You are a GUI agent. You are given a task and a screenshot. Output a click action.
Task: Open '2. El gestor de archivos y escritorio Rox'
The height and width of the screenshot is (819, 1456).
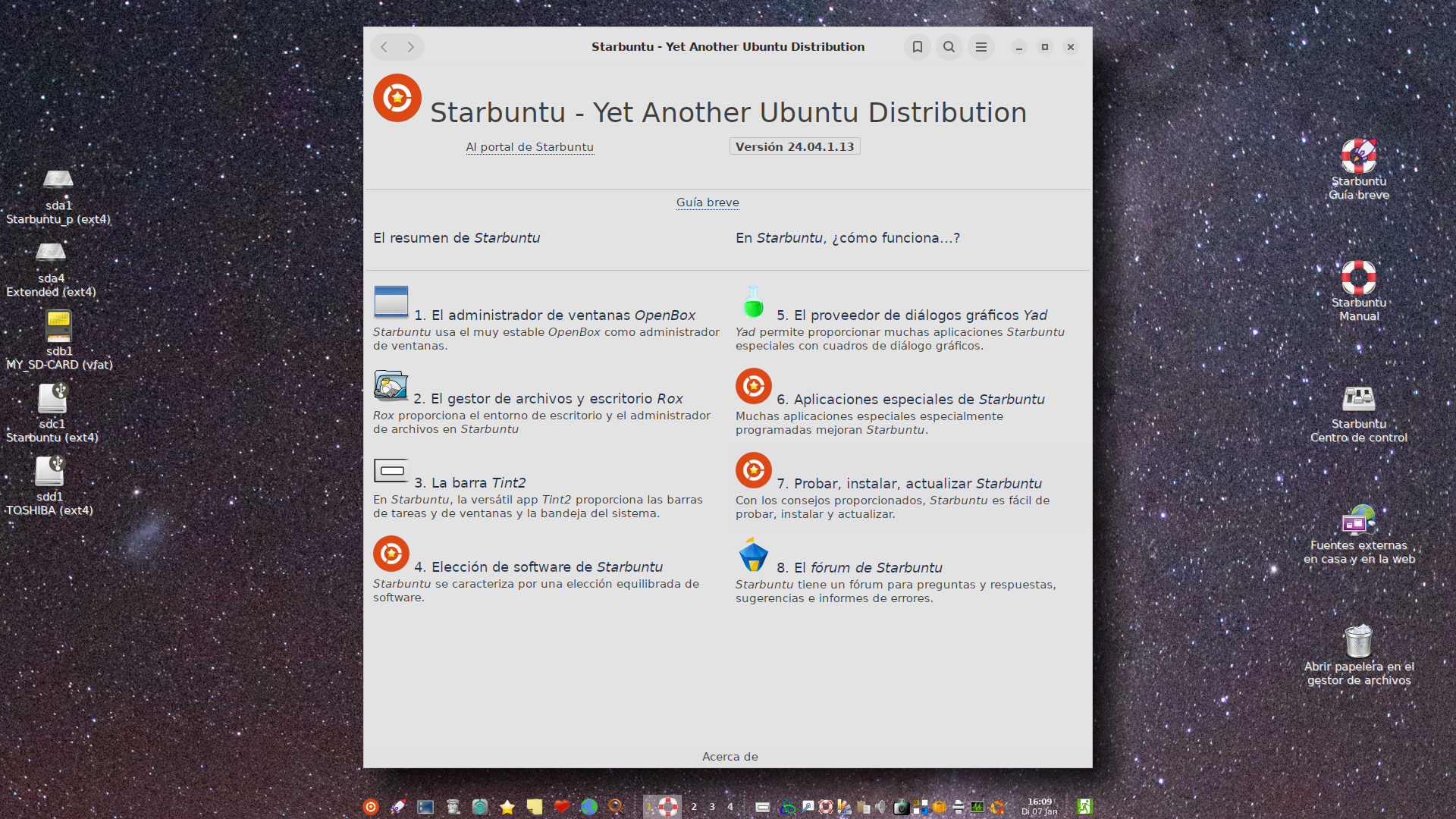(x=548, y=399)
